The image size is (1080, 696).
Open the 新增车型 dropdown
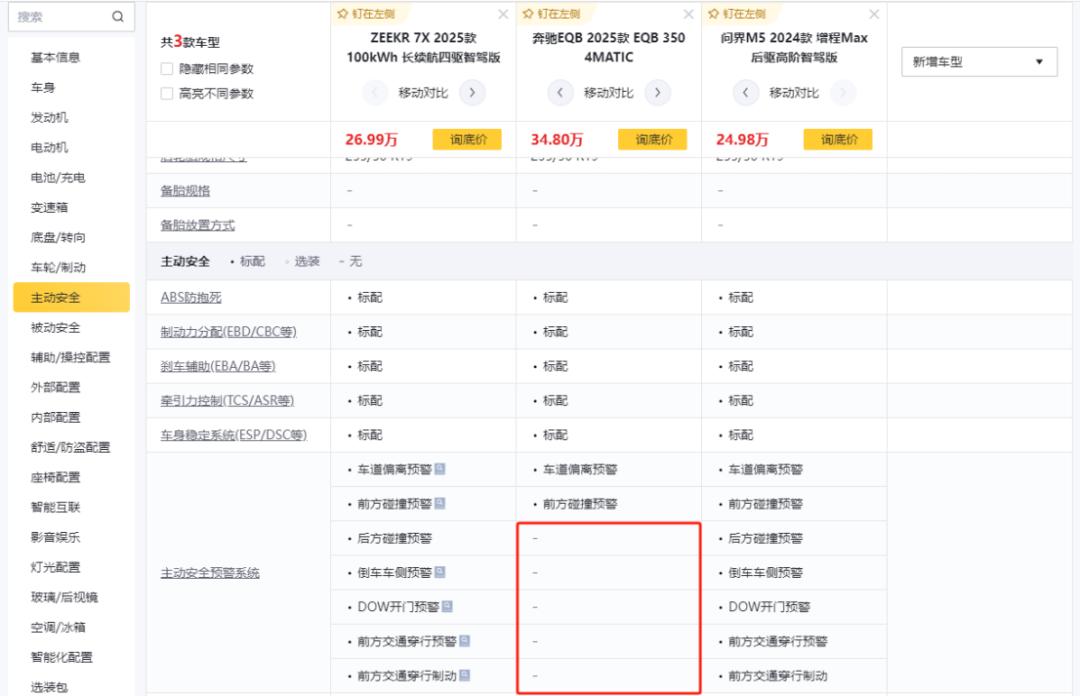pyautogui.click(x=979, y=62)
